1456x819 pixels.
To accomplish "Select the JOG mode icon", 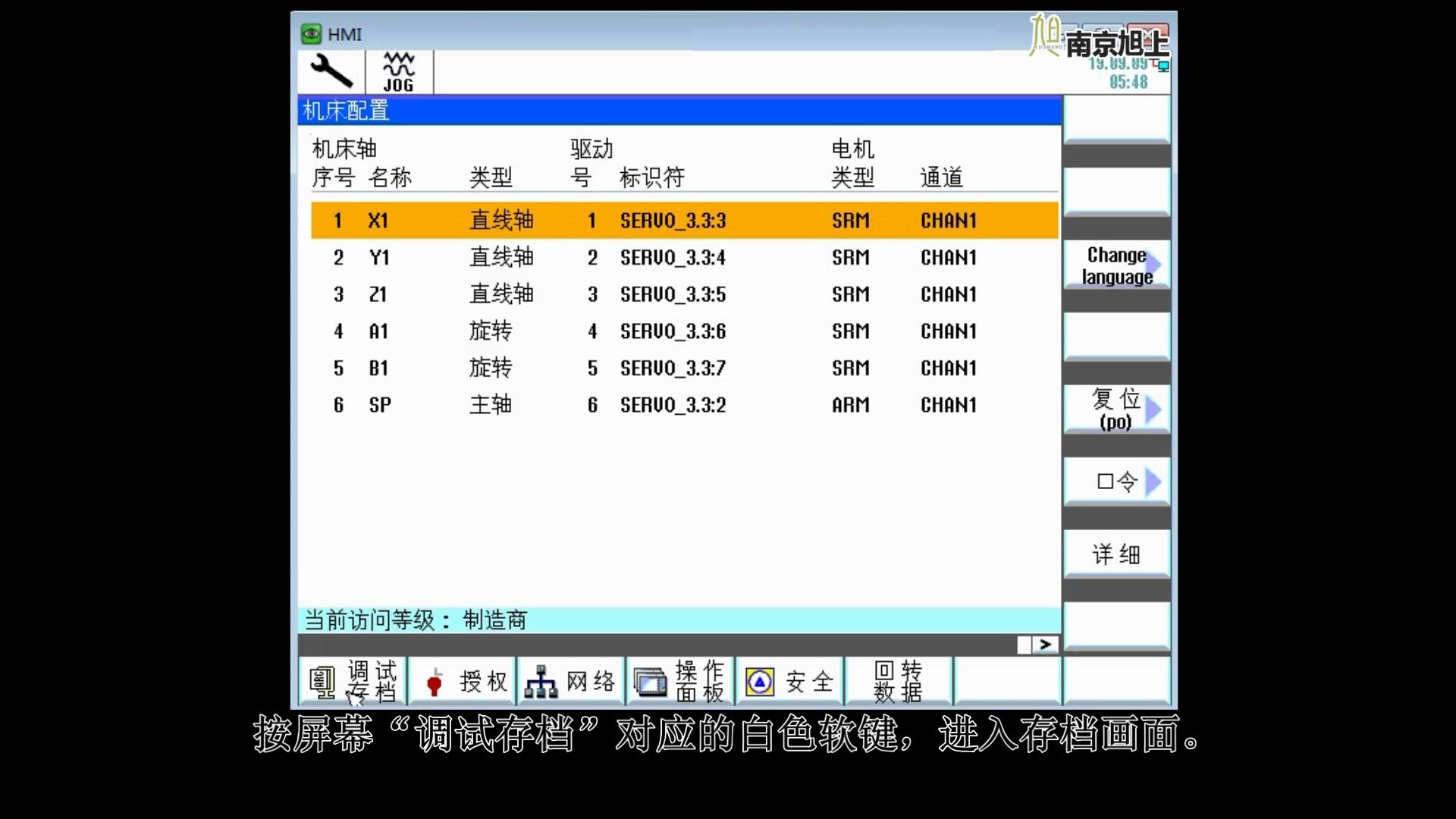I will coord(400,71).
